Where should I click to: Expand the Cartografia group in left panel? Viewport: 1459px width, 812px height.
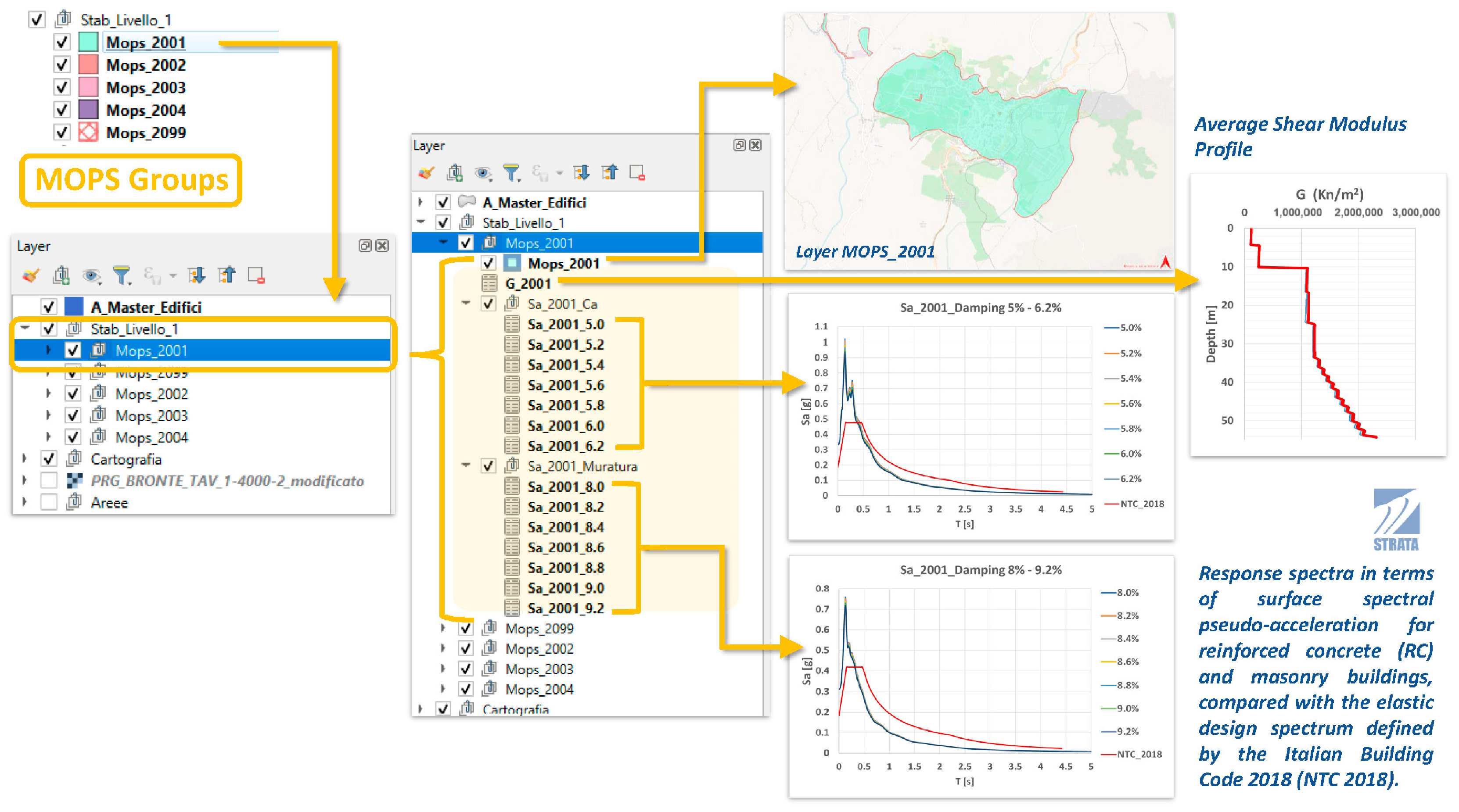point(24,459)
